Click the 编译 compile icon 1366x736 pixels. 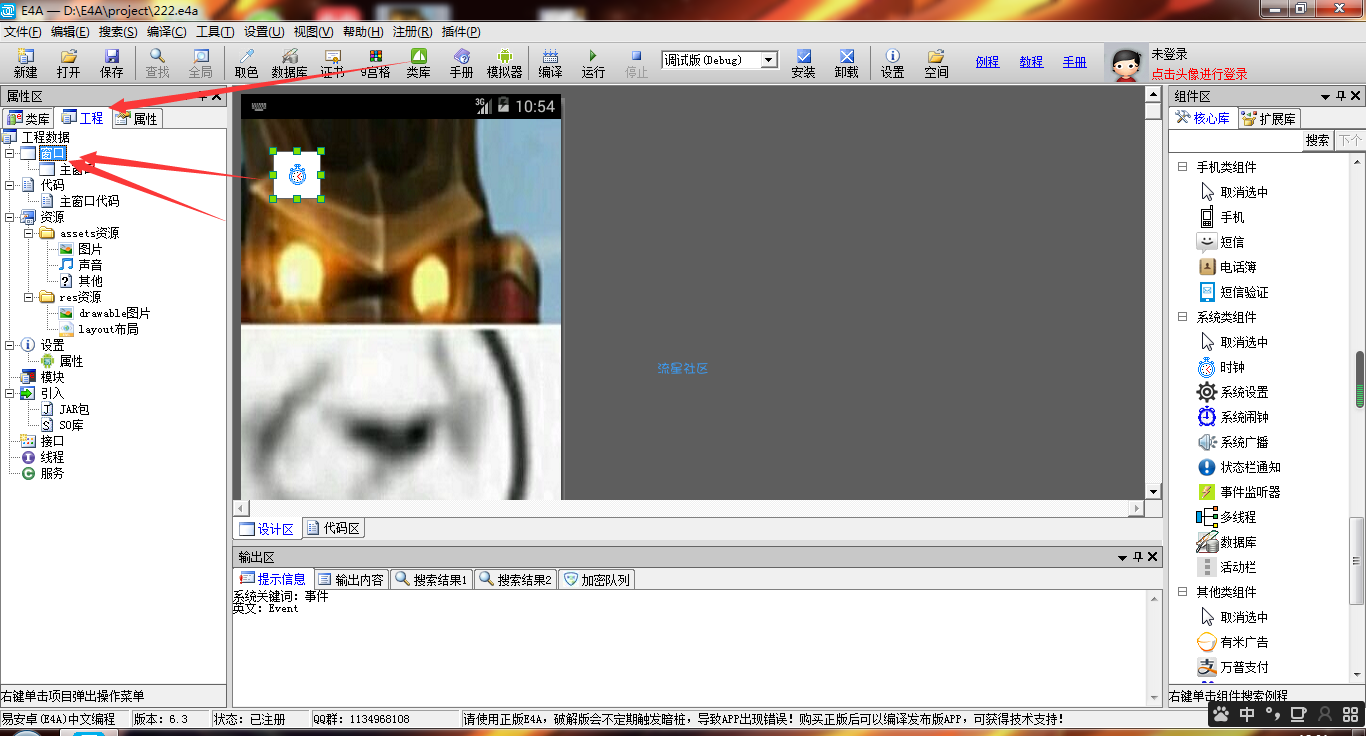550,63
